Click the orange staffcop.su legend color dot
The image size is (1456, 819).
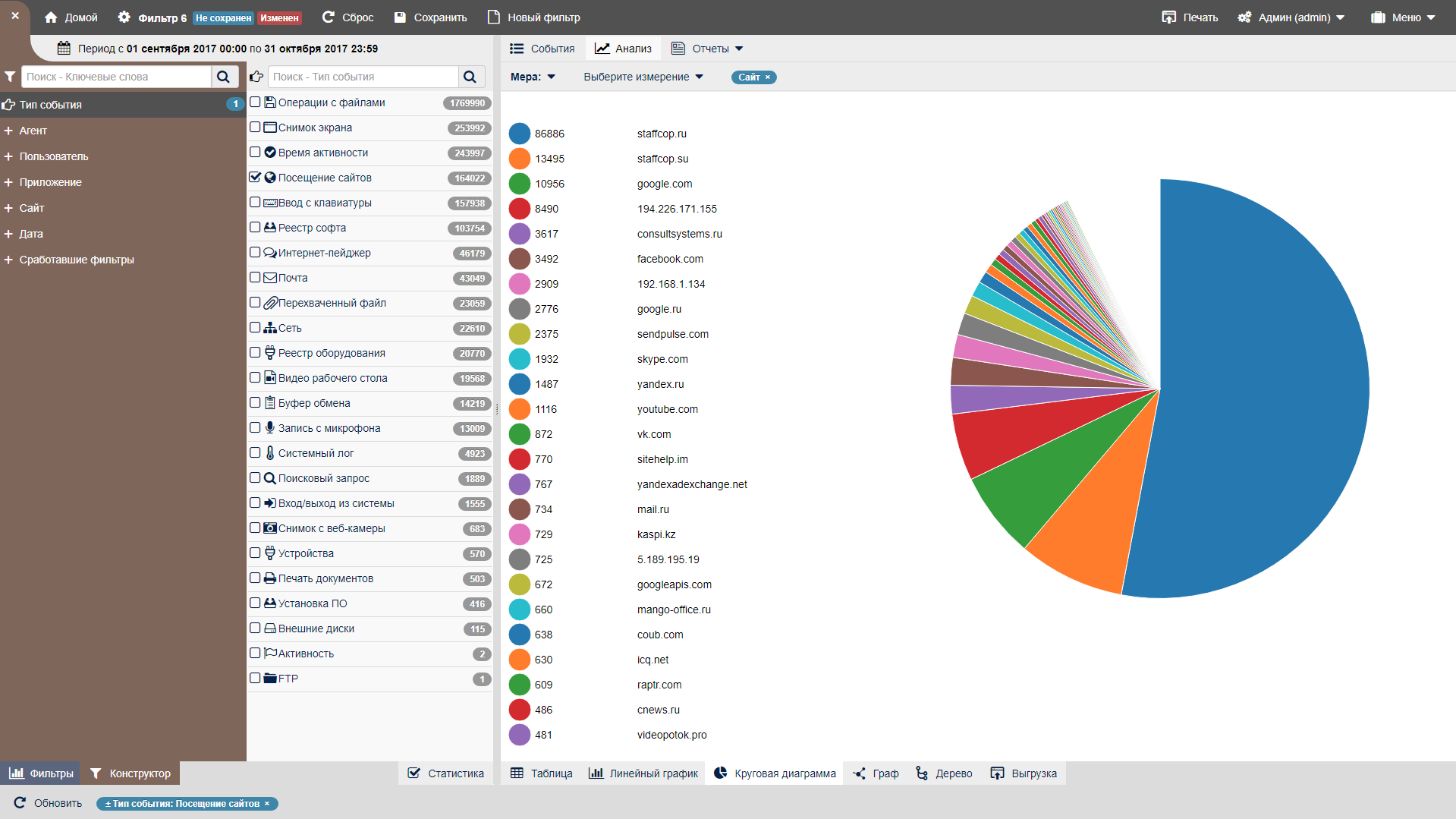pyautogui.click(x=520, y=159)
